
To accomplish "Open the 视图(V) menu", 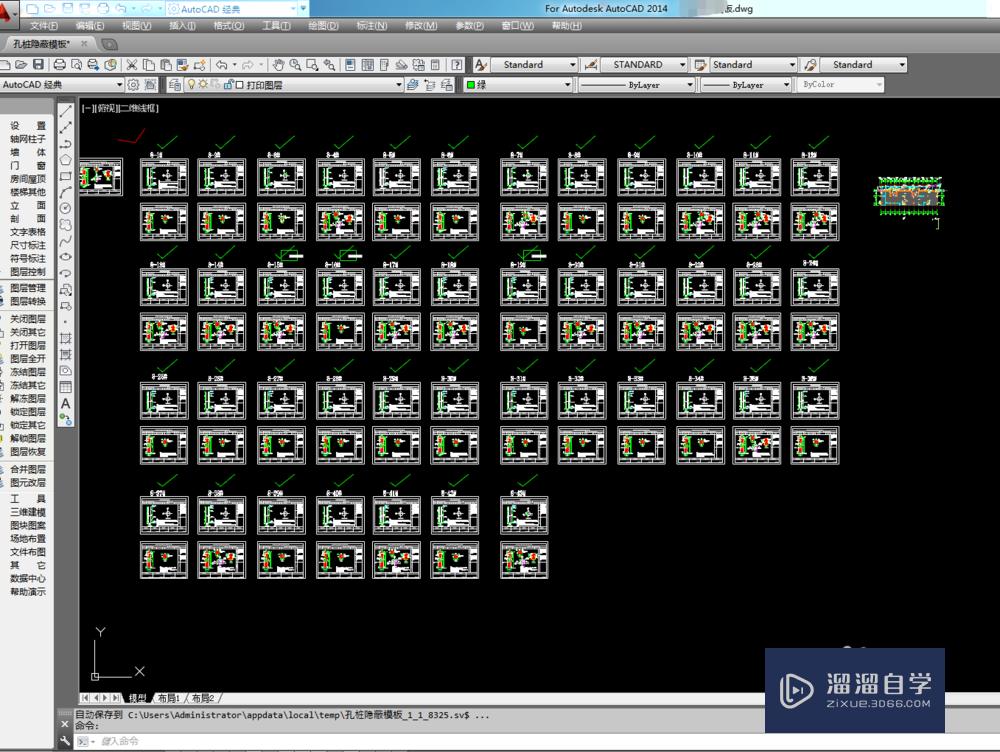I will tap(136, 26).
